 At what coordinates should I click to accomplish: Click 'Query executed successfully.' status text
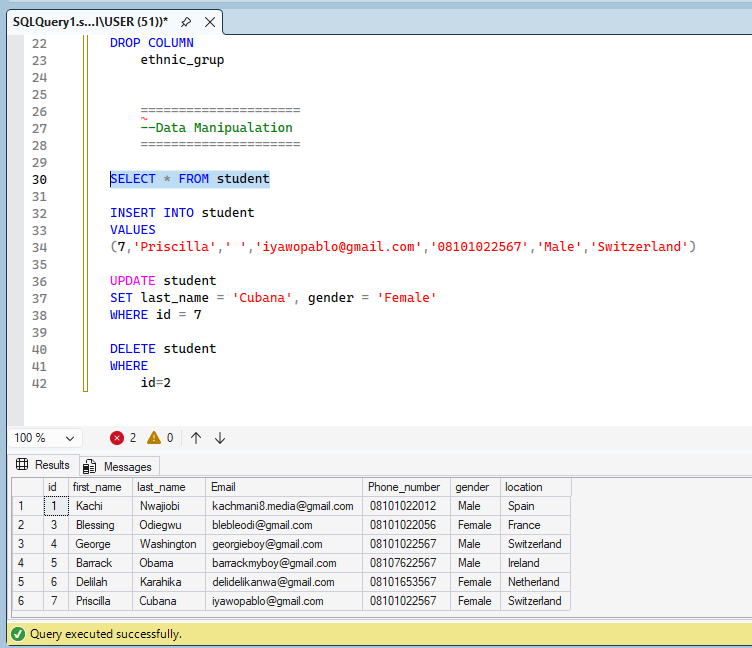pyautogui.click(x=106, y=634)
